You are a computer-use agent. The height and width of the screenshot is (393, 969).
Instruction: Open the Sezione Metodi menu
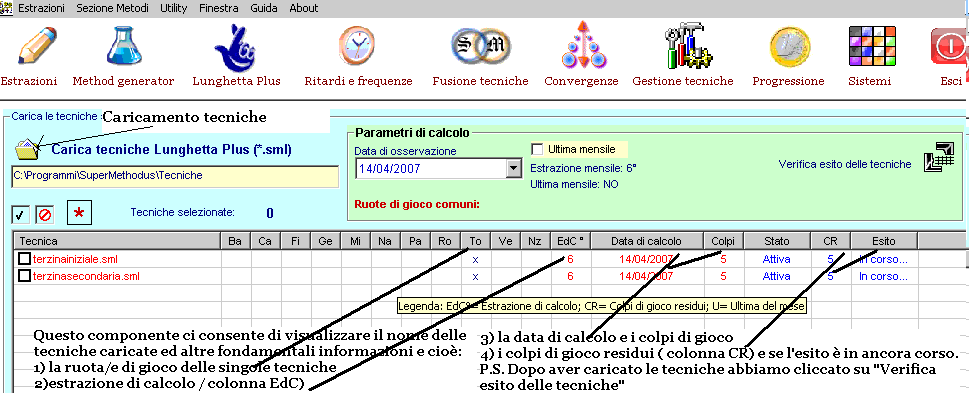pos(112,8)
